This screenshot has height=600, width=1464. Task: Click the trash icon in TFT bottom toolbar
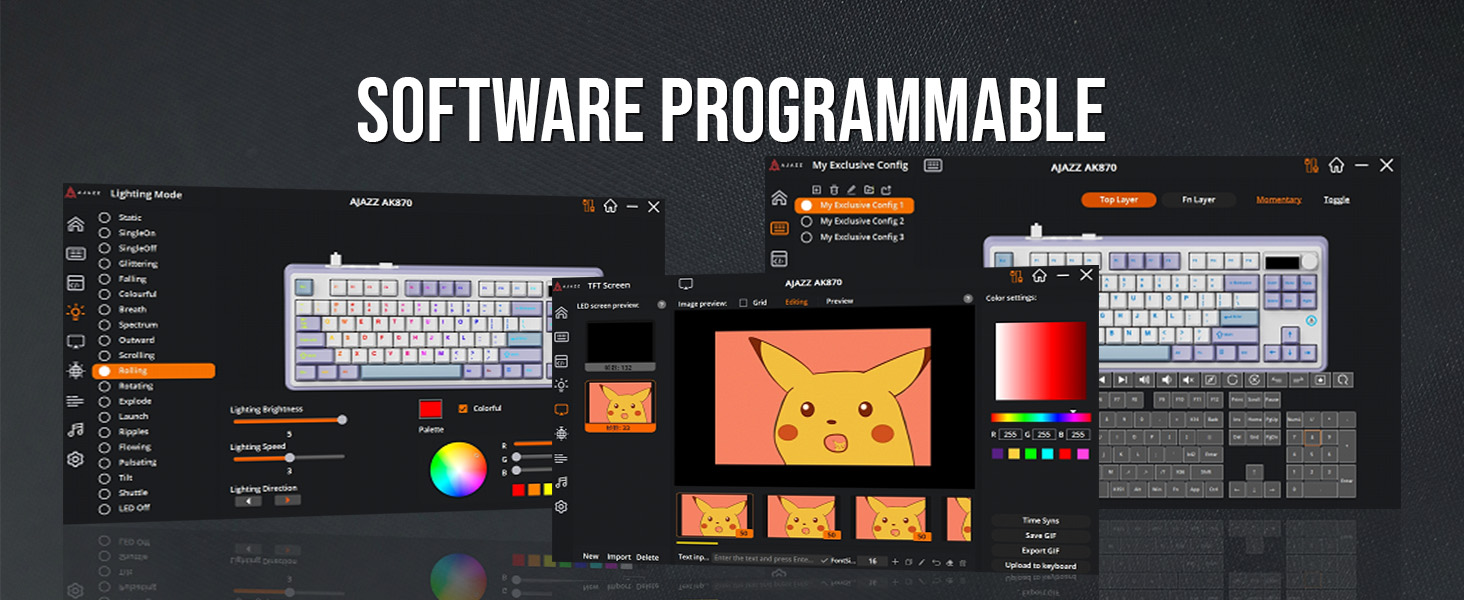(963, 562)
